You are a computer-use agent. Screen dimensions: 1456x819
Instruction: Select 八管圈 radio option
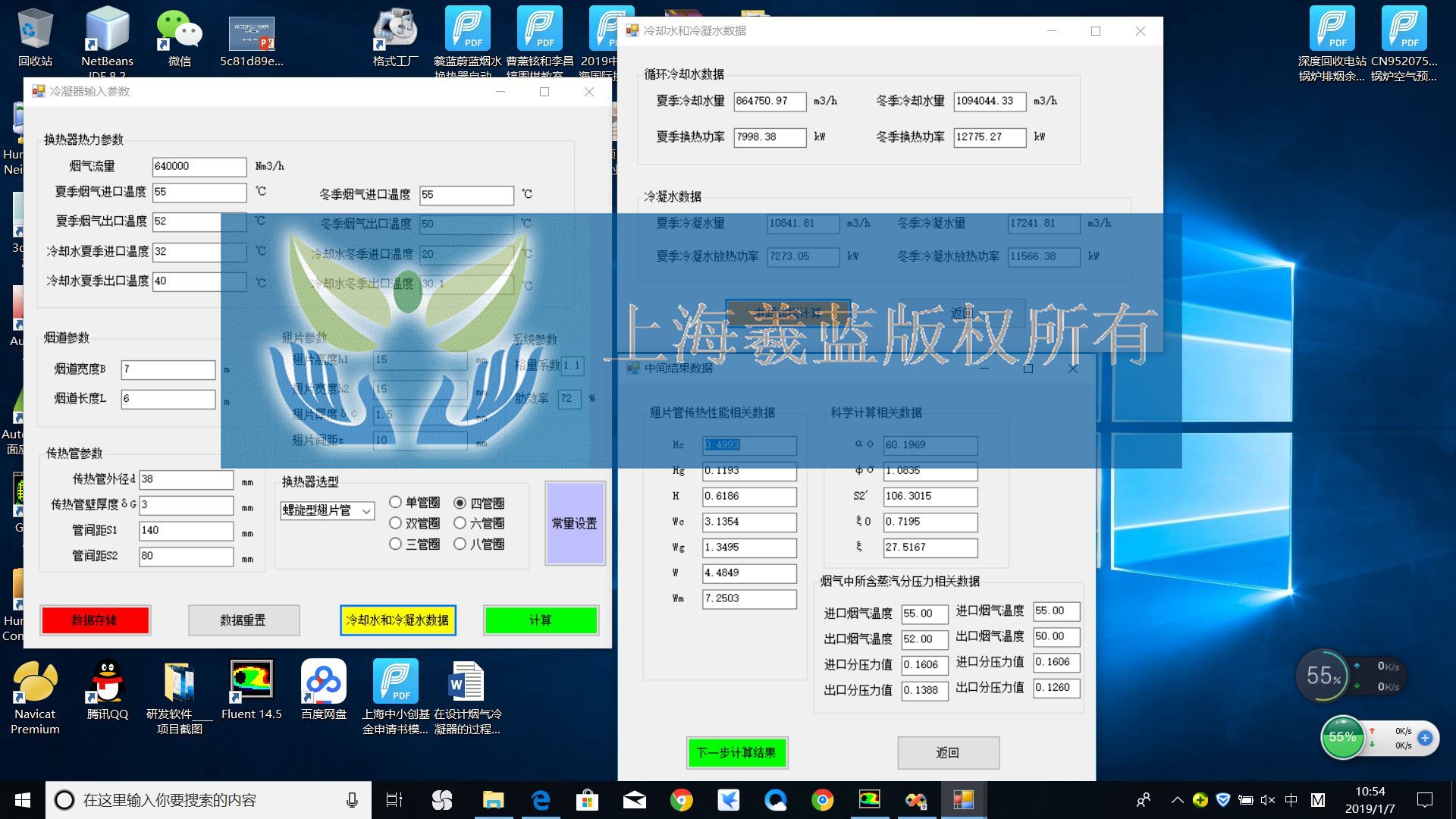479,544
